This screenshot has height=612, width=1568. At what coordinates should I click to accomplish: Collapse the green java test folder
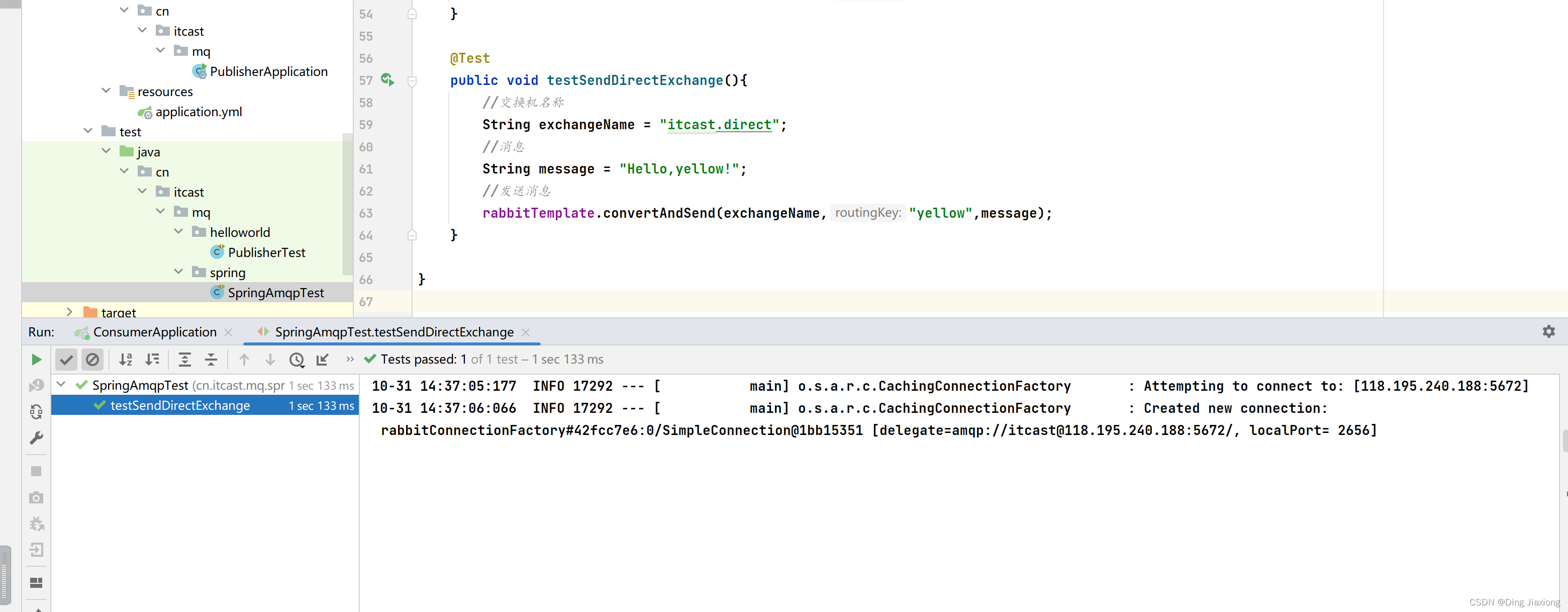pos(106,151)
